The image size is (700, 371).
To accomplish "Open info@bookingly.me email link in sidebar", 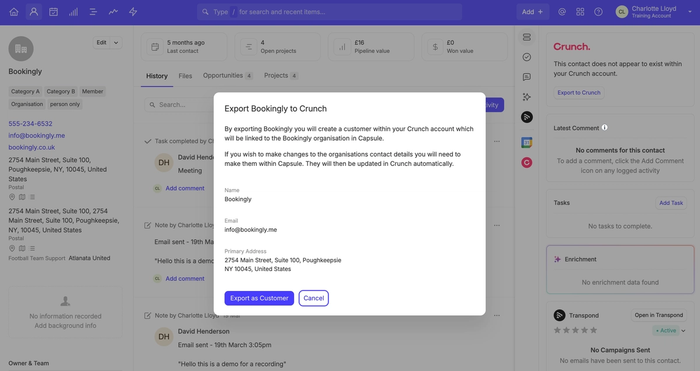I will click(37, 135).
